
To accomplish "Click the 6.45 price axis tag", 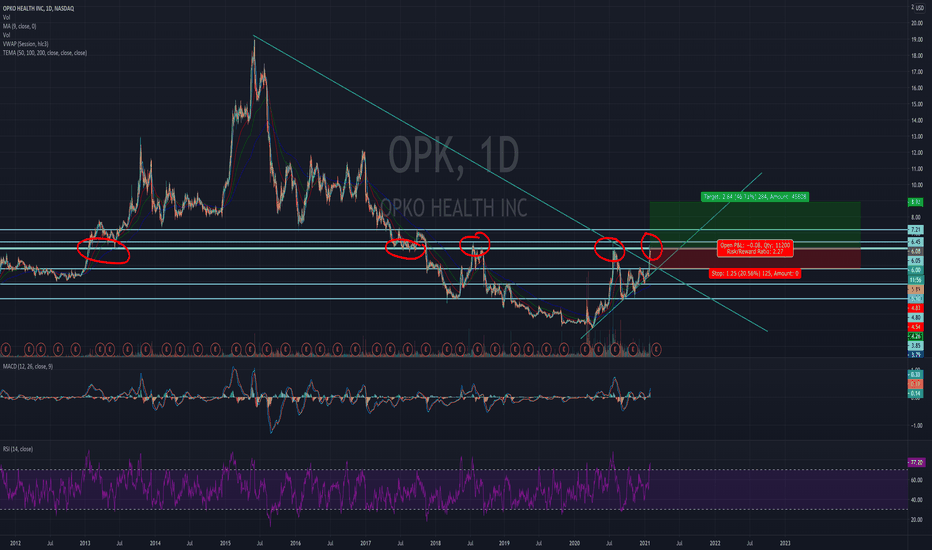I will point(915,242).
